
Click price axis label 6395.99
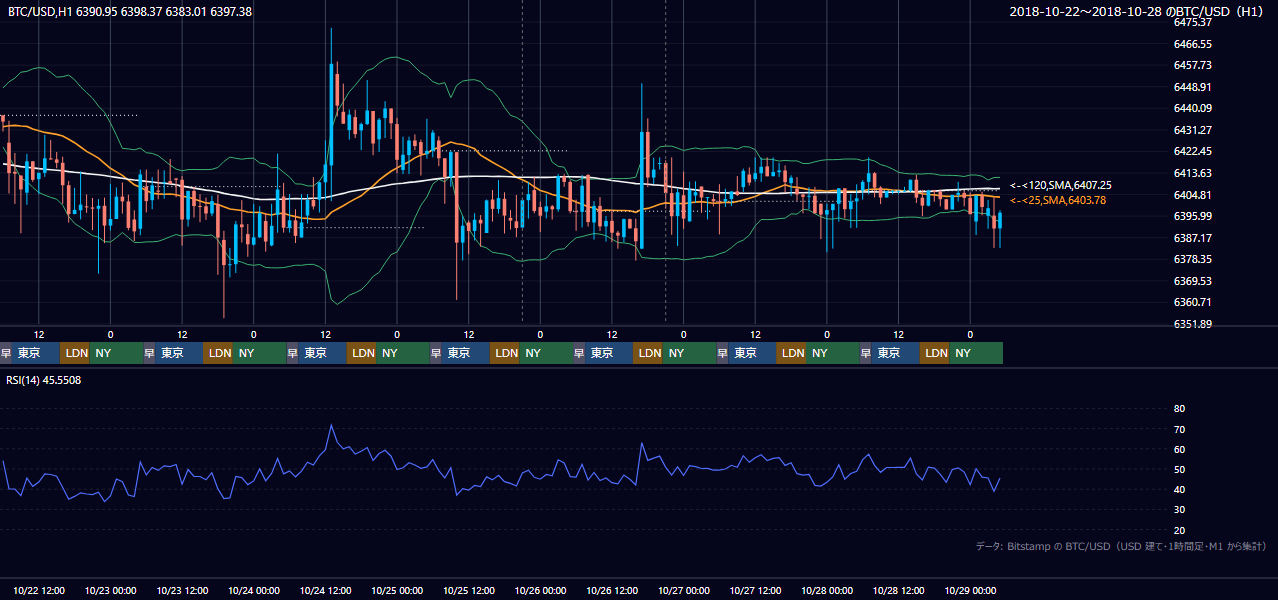(1193, 216)
